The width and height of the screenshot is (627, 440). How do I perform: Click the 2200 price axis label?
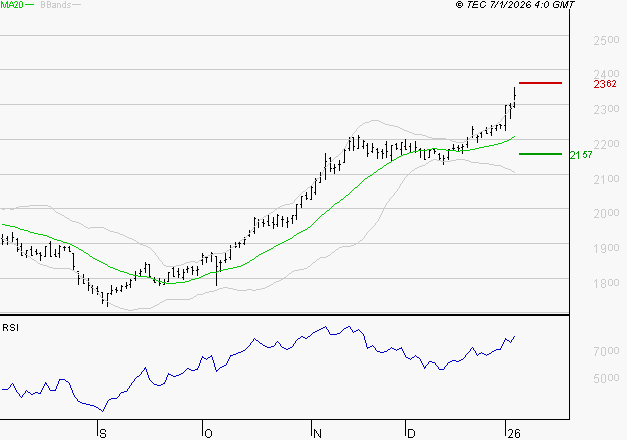click(x=606, y=144)
